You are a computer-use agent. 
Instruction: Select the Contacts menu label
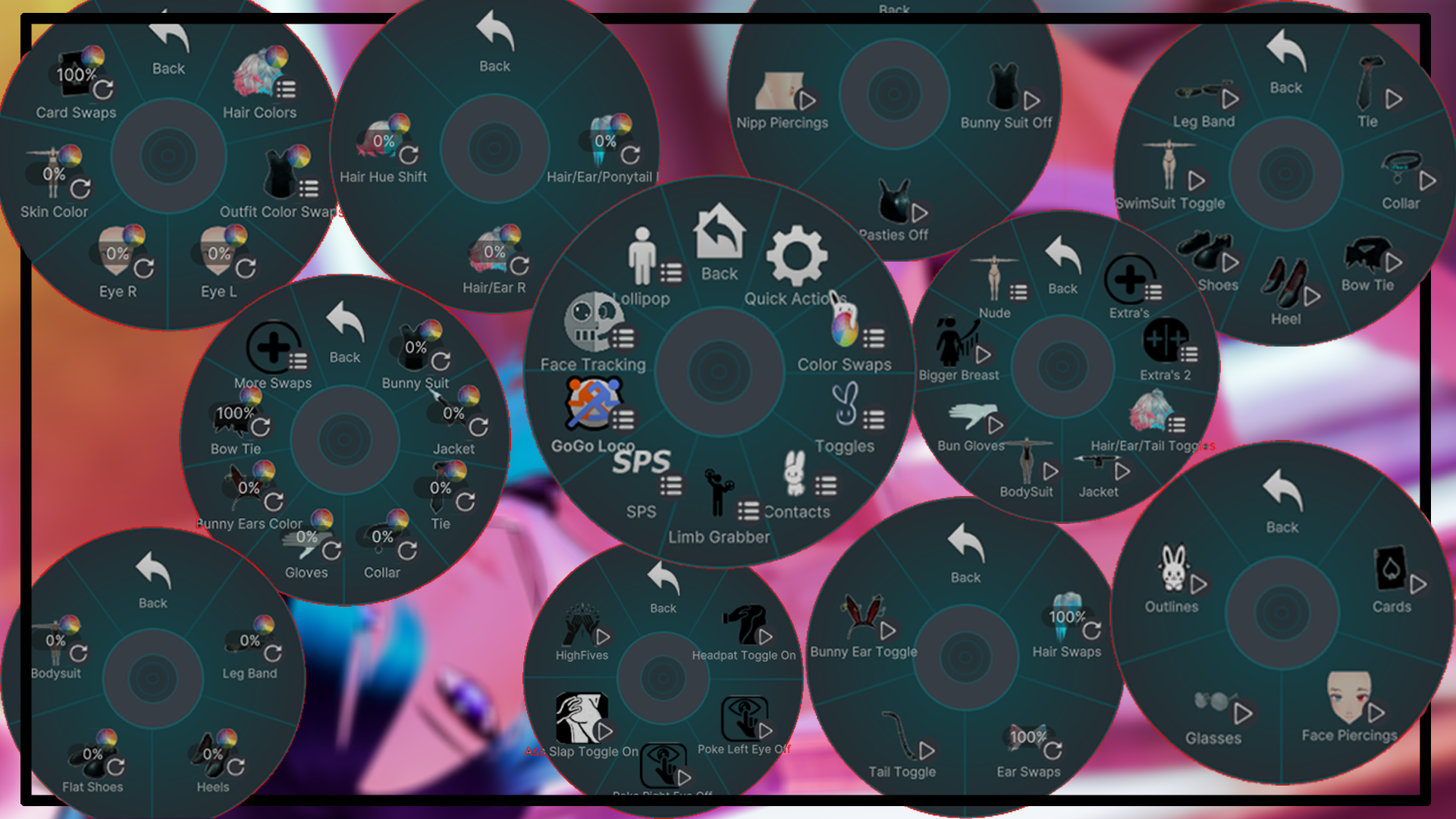[797, 512]
